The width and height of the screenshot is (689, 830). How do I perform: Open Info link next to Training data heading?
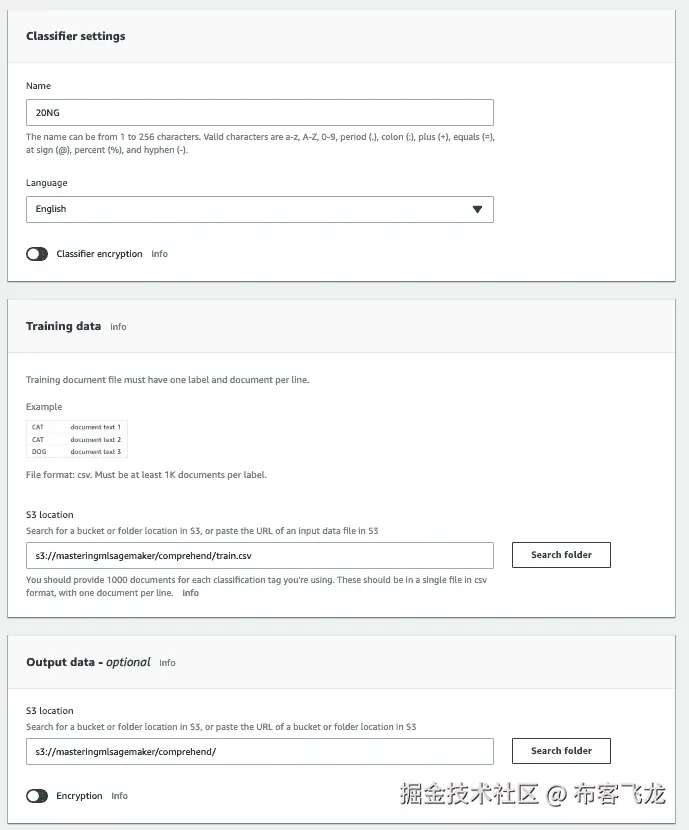point(118,327)
